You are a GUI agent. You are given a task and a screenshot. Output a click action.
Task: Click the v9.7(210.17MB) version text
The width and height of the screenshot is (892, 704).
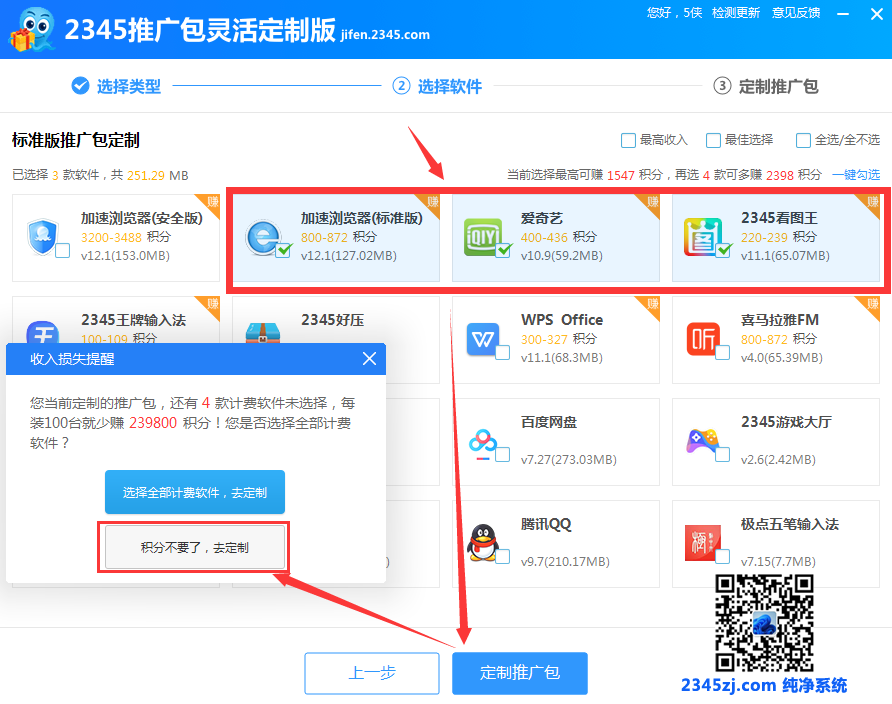[x=565, y=562]
